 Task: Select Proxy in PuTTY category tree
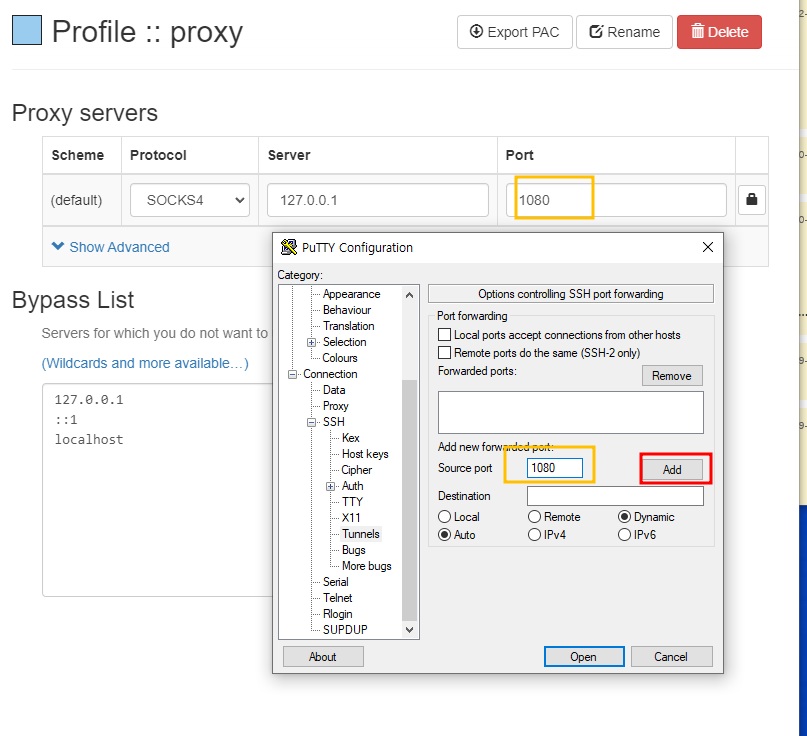coord(336,406)
